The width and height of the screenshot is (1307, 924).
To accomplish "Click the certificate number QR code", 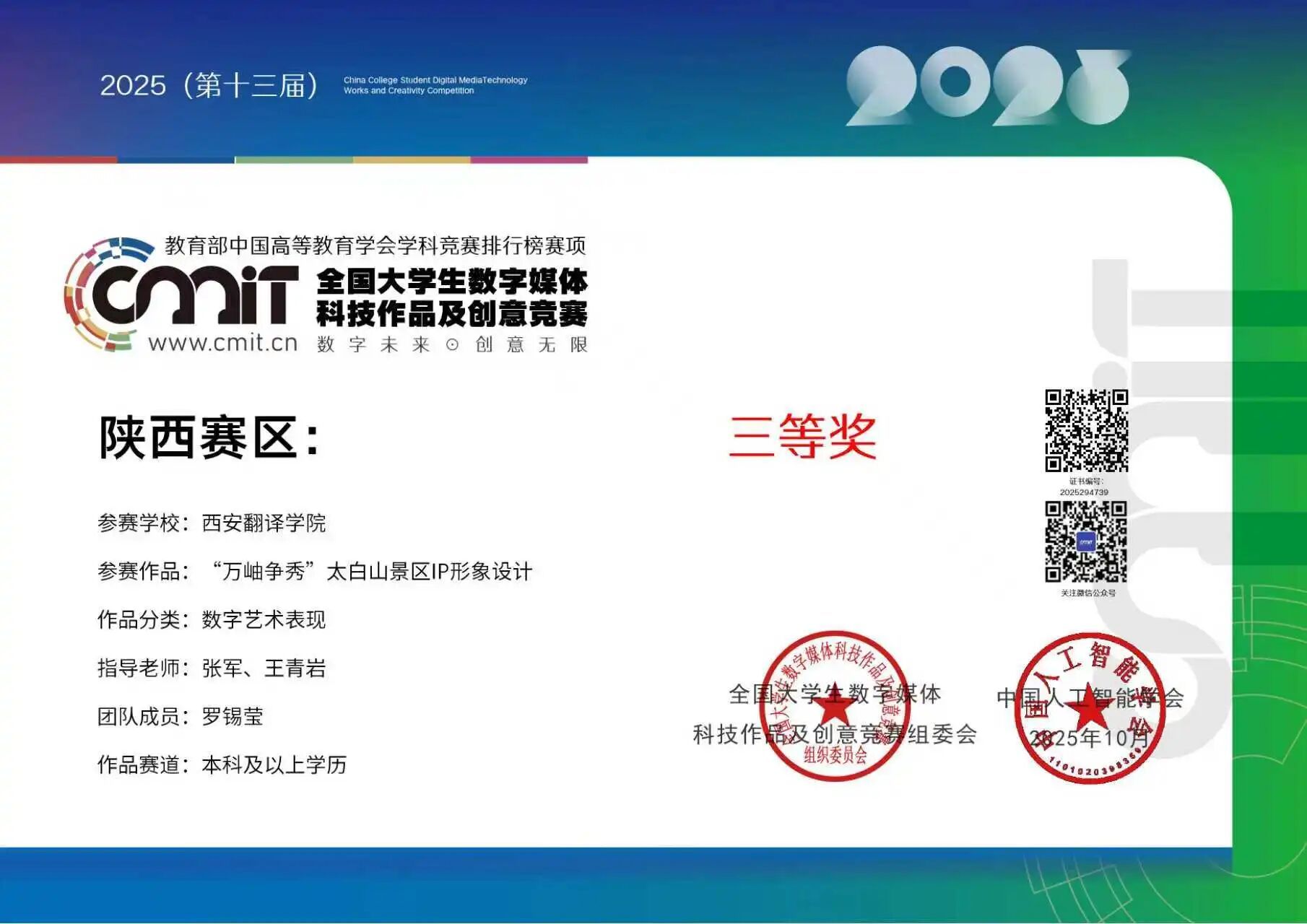I will tap(1086, 431).
